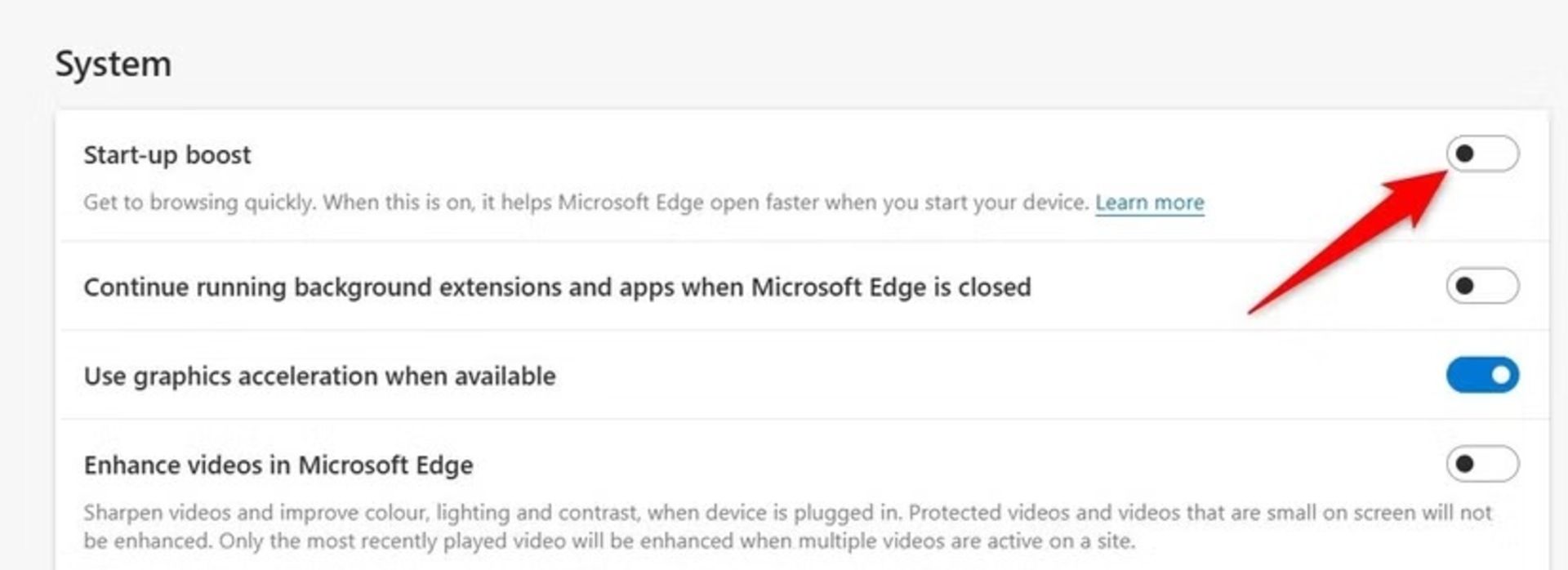The height and width of the screenshot is (570, 1568).
Task: Click the "Sharpen videos and improve colour" text
Action: [256, 513]
